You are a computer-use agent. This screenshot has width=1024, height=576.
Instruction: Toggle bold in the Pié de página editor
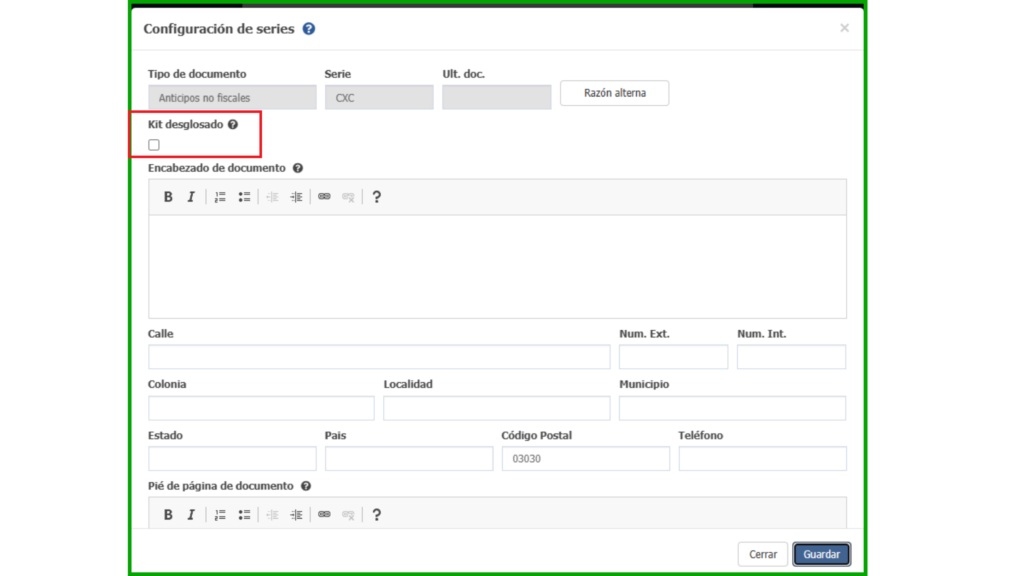point(168,515)
